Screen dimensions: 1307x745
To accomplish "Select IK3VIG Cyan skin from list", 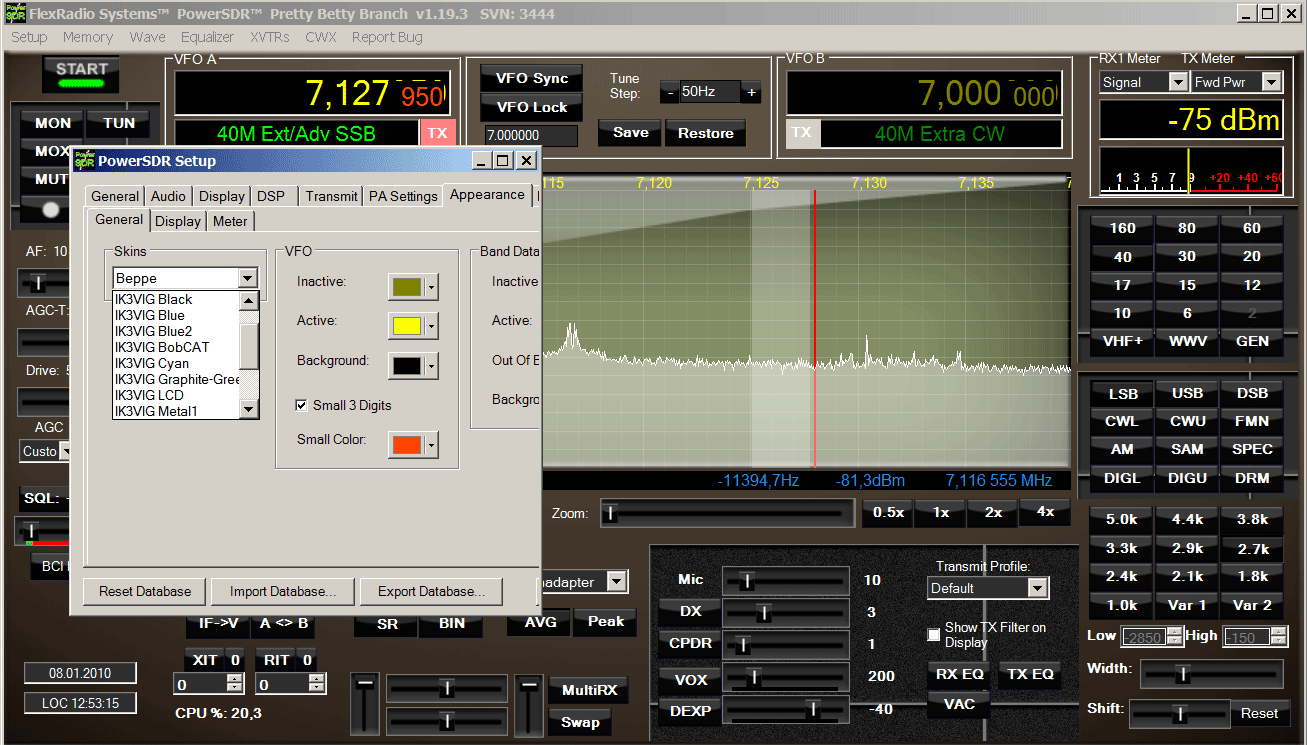I will pos(152,363).
